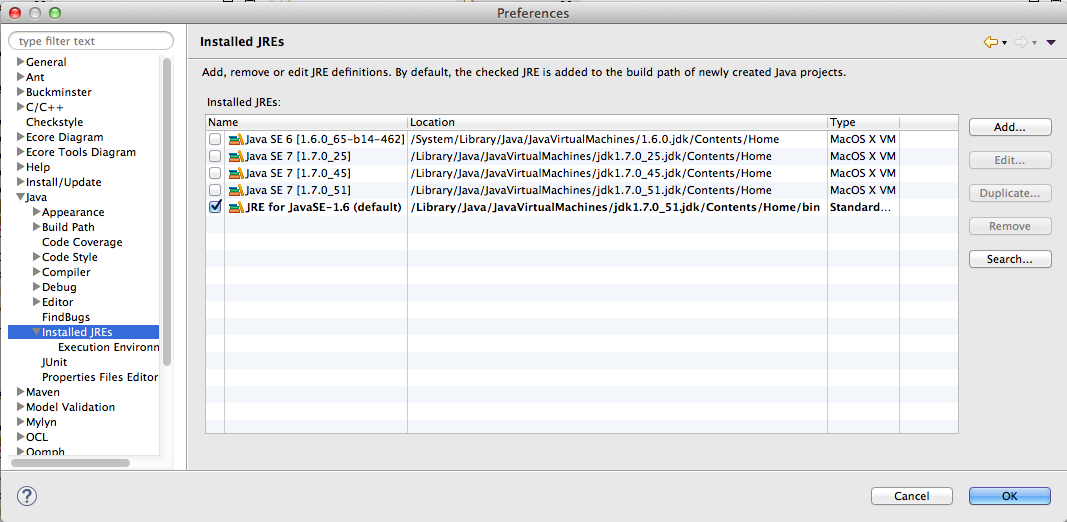Expand the Maven preferences node
Viewport: 1067px width, 522px height.
pos(20,392)
